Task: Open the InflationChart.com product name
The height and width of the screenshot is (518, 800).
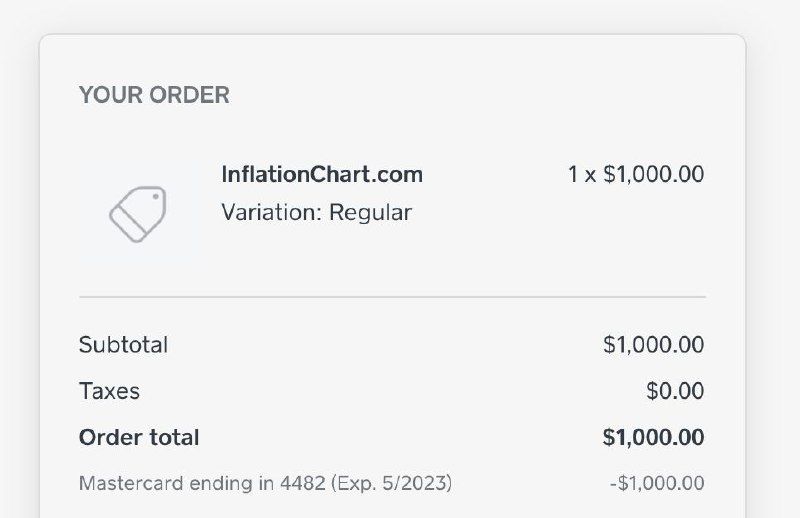Action: (321, 174)
